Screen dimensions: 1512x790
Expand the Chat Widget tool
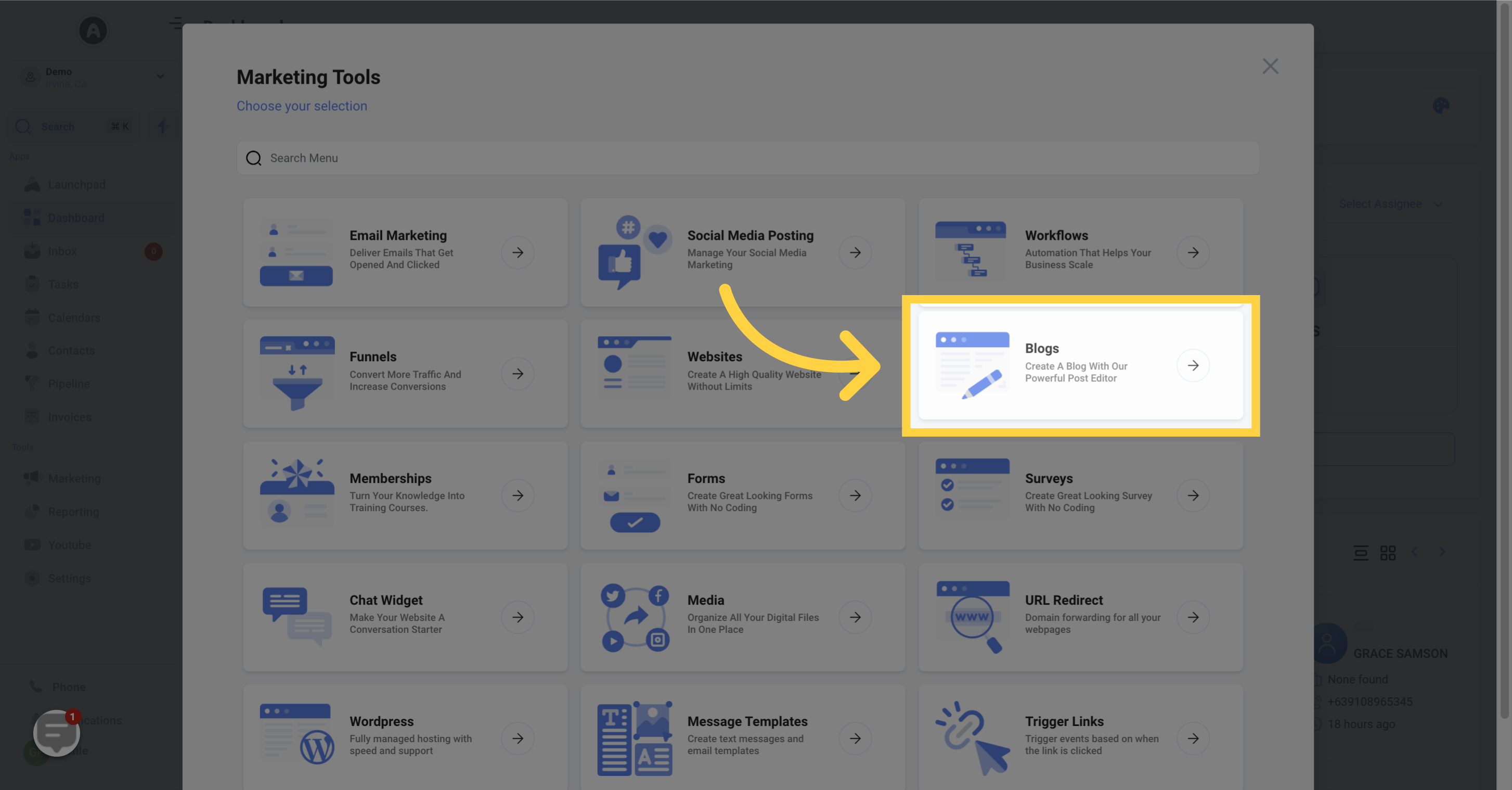(x=519, y=617)
